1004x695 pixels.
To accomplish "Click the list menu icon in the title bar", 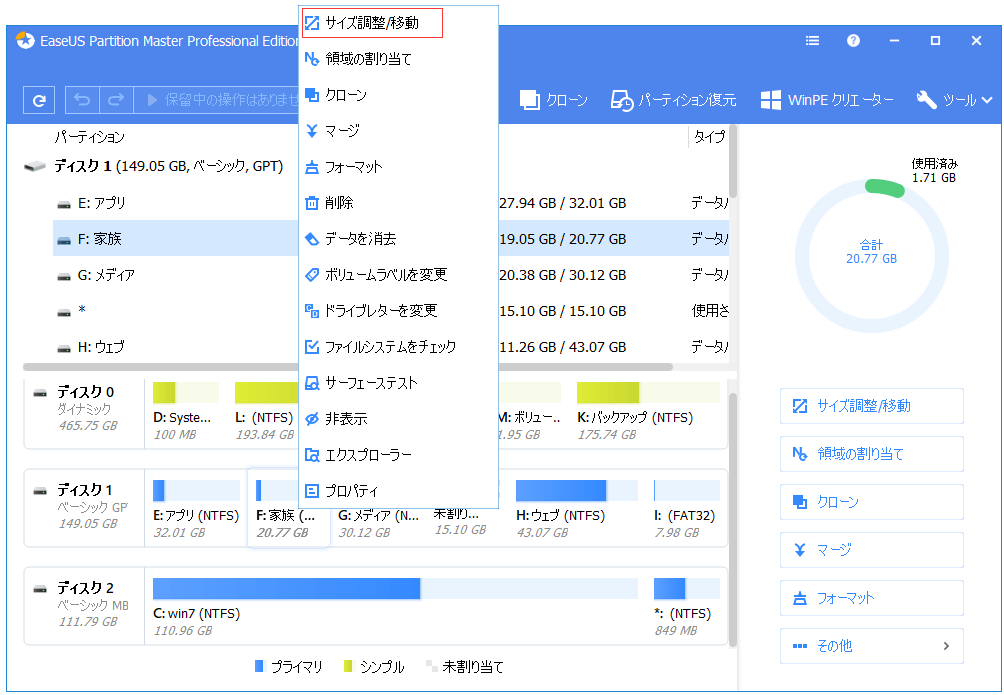I will click(x=812, y=41).
